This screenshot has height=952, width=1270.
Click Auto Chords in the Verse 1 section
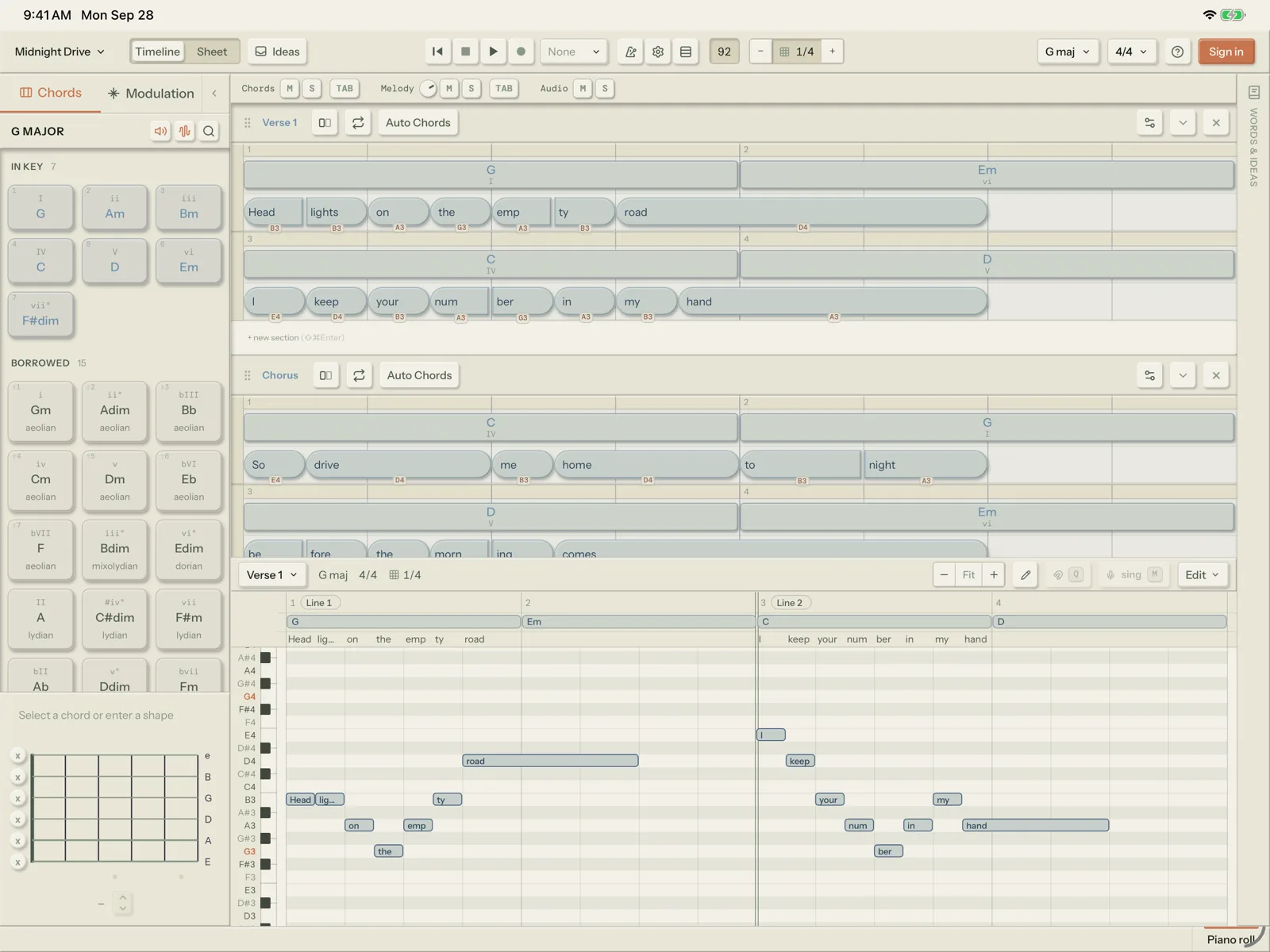coord(418,123)
